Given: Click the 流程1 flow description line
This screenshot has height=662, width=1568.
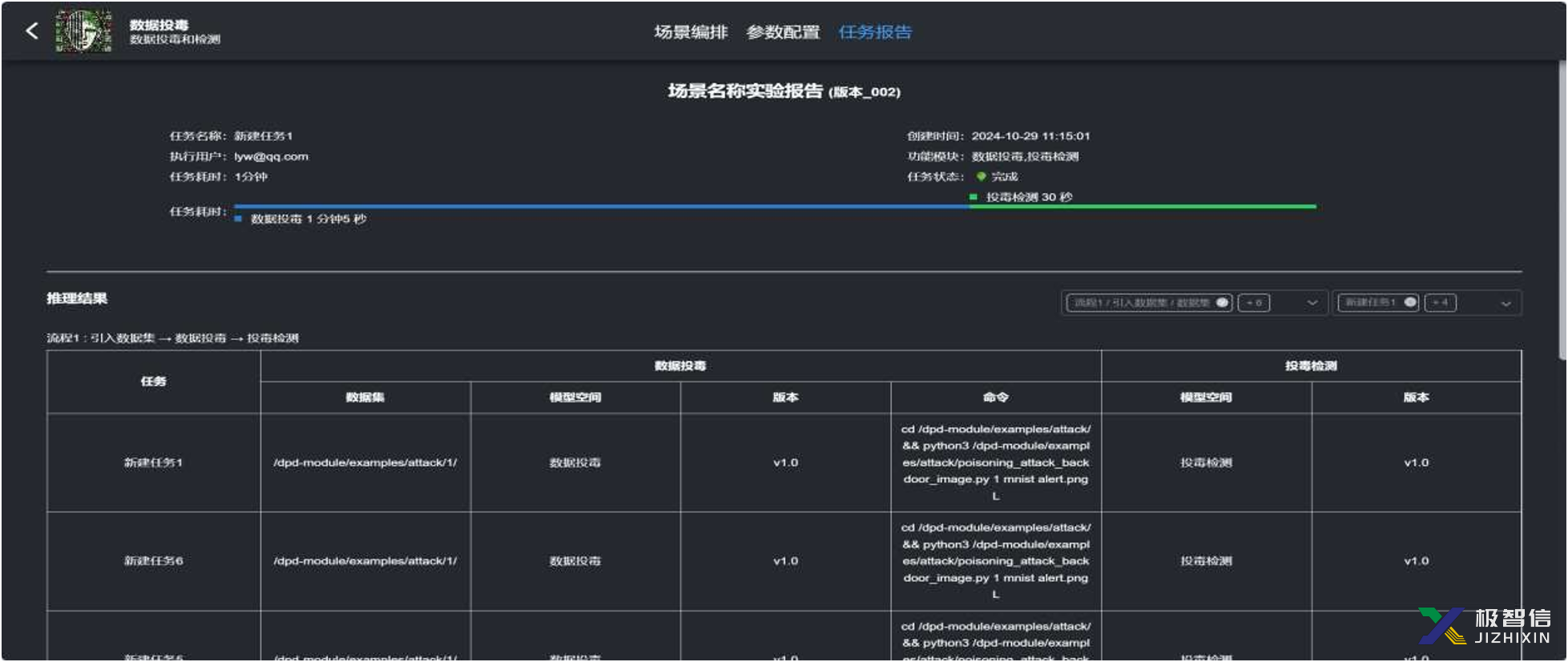Looking at the screenshot, I should [172, 338].
